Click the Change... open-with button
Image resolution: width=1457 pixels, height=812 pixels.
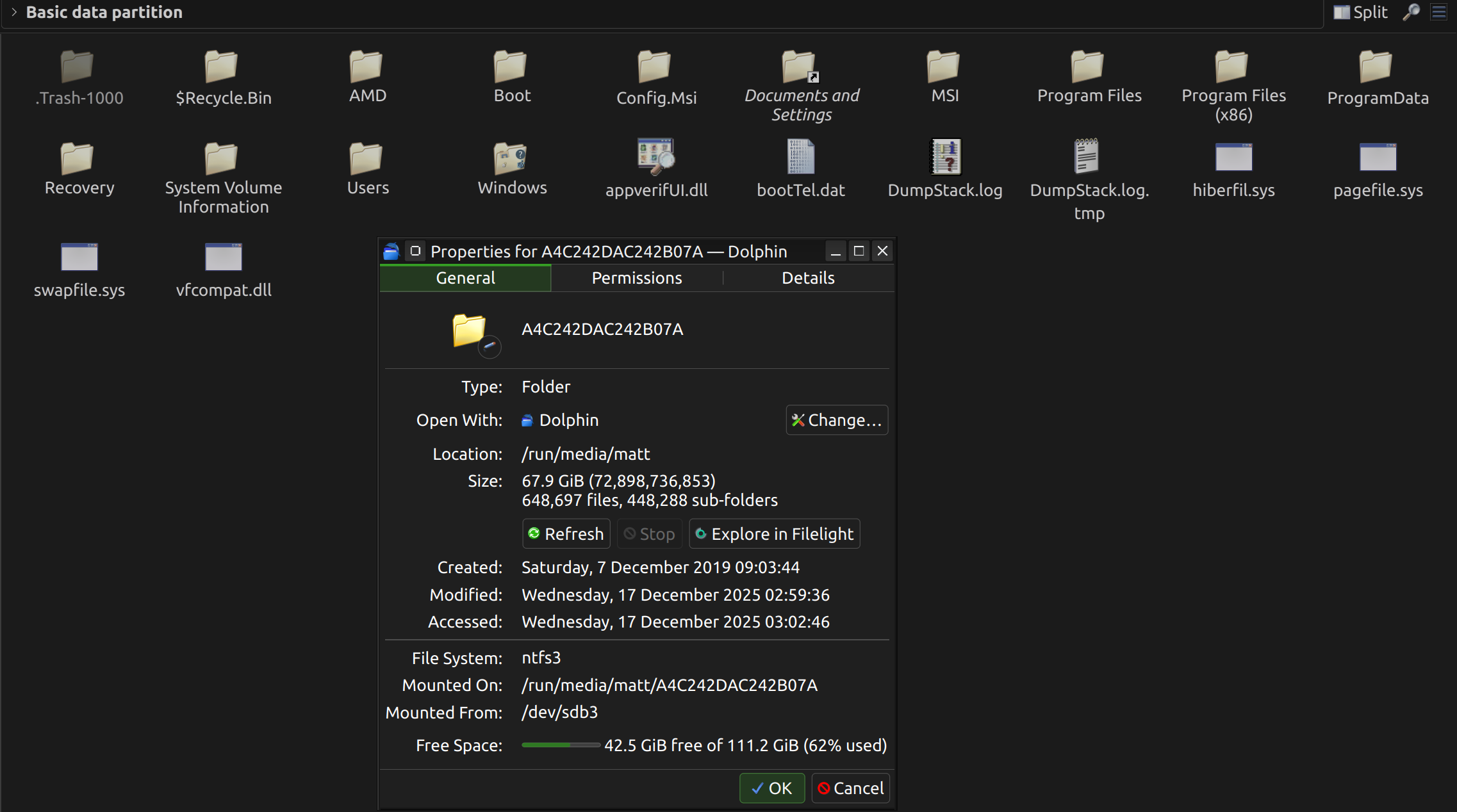pos(836,420)
